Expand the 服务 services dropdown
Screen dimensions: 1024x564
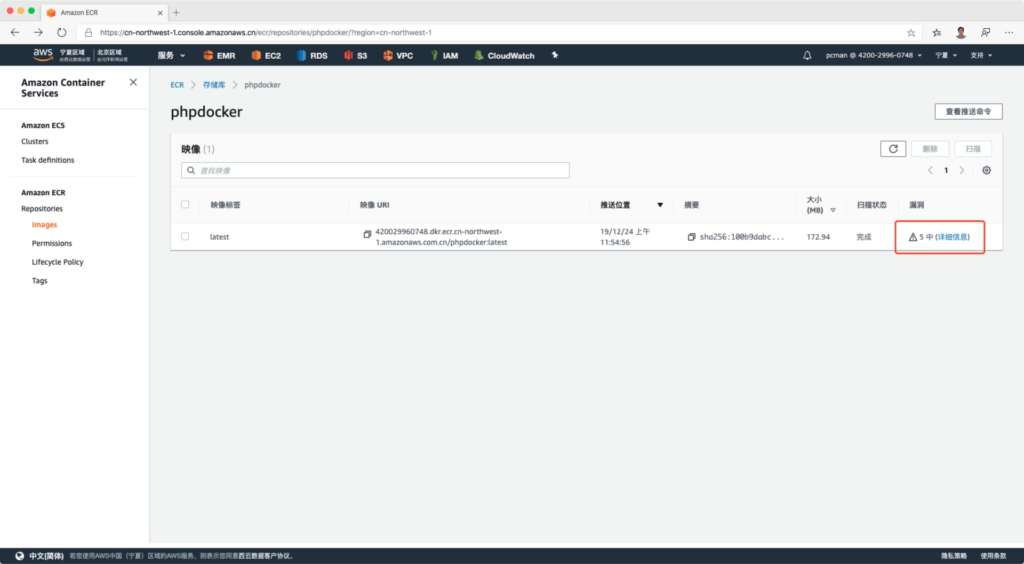(x=172, y=56)
